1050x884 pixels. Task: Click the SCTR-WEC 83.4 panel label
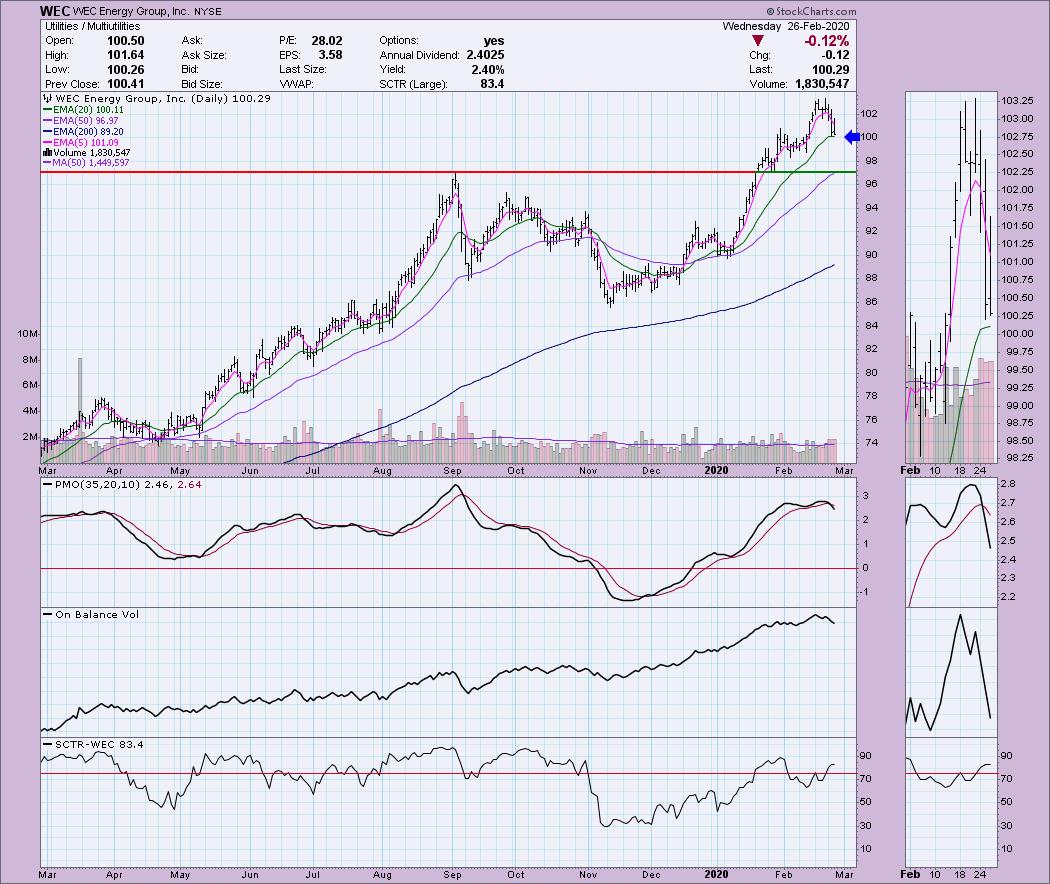pos(93,744)
